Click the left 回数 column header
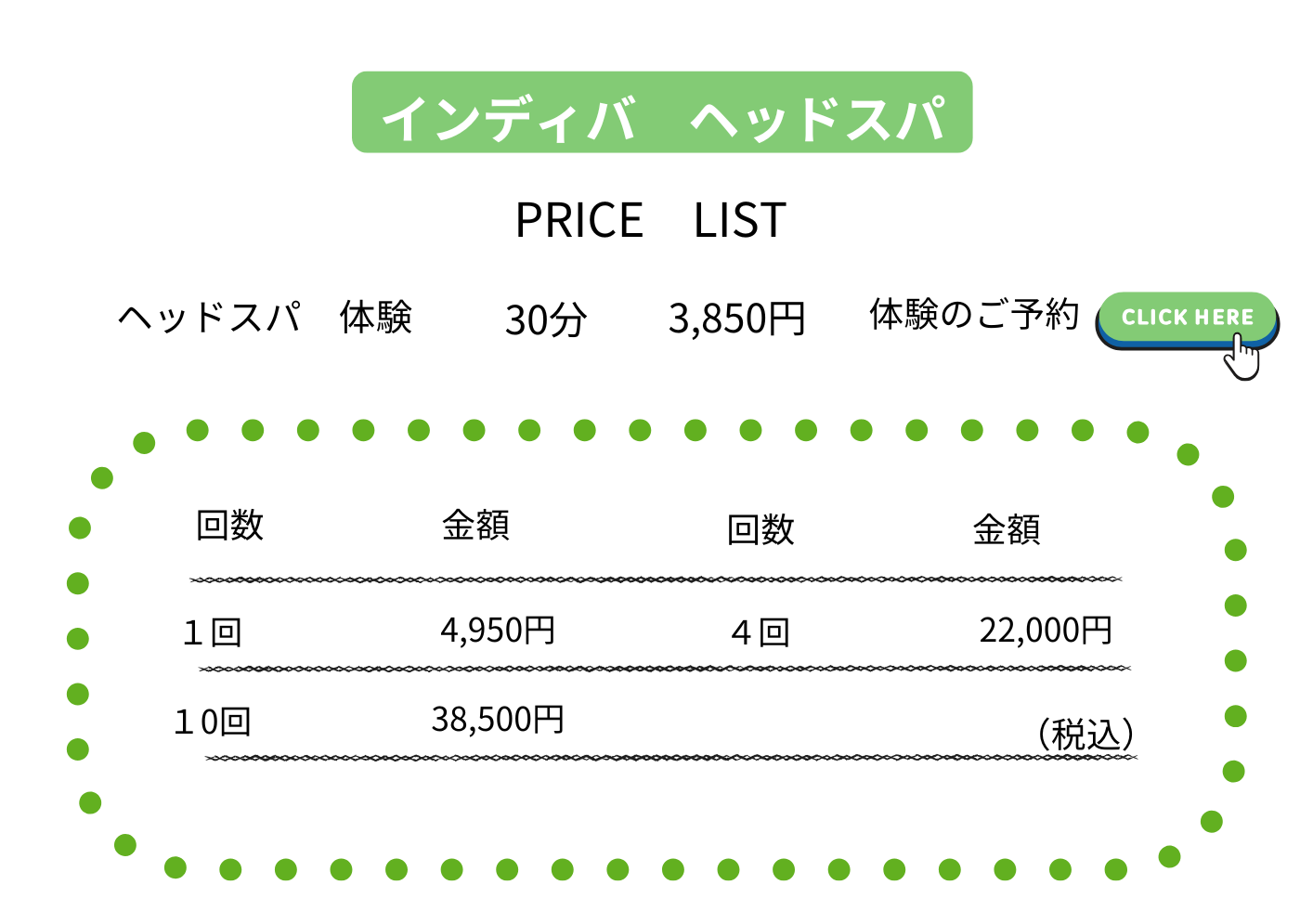 point(229,526)
